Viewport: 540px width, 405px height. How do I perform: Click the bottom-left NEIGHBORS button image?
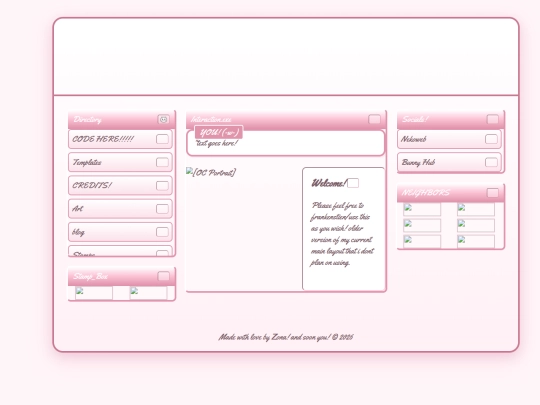point(422,242)
